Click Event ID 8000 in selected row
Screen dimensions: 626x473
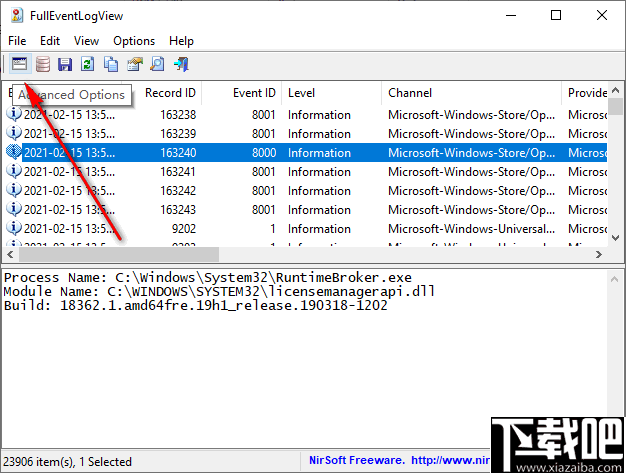tap(264, 153)
